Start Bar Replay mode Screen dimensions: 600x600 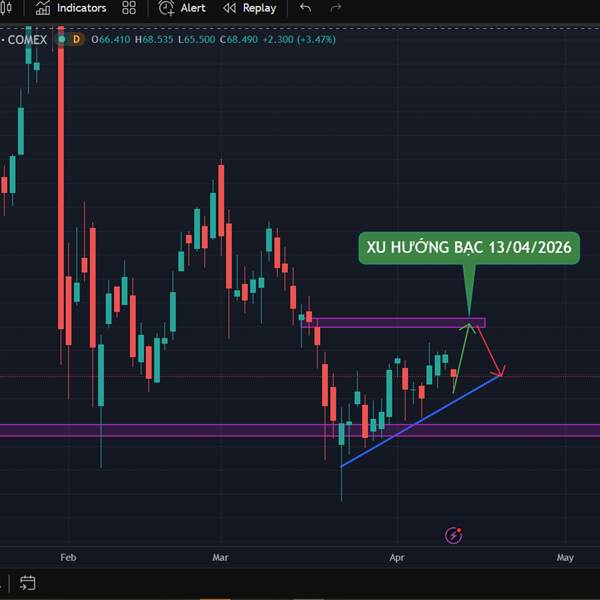point(249,8)
